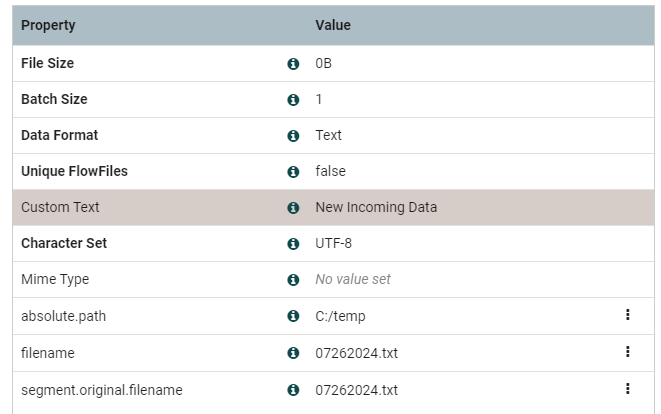Screen dimensions: 661x414
Task: Open the filename row options menu
Action: pyautogui.click(x=627, y=352)
